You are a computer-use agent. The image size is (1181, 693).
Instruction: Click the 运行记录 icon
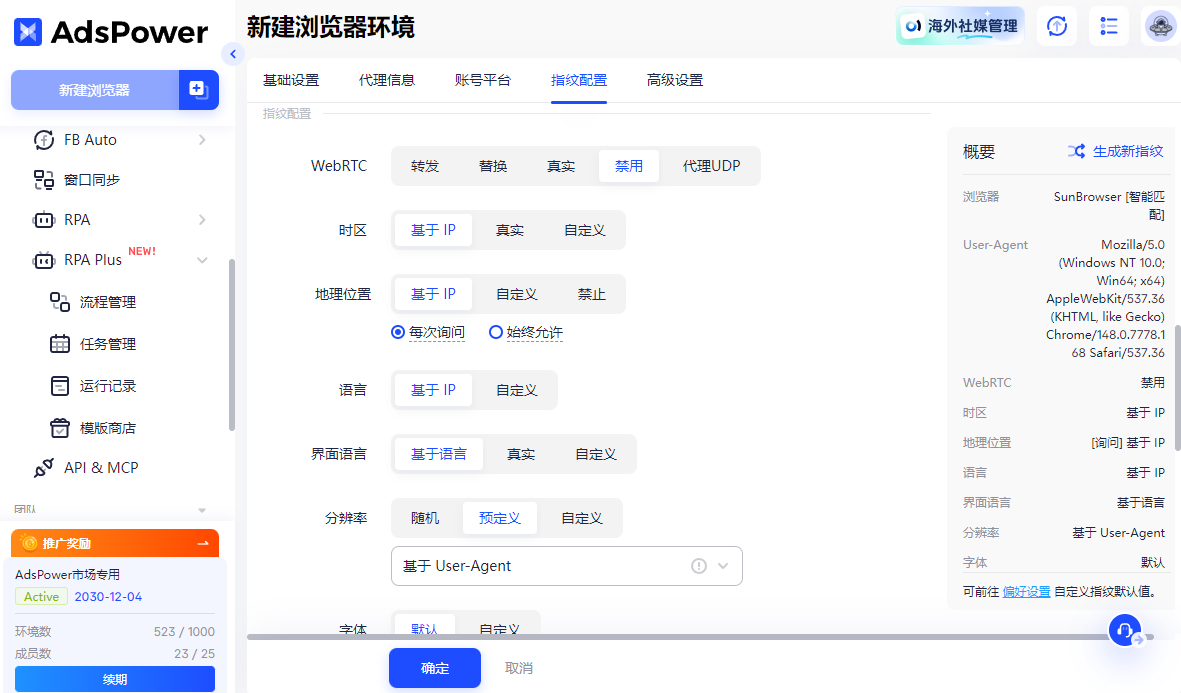point(60,386)
